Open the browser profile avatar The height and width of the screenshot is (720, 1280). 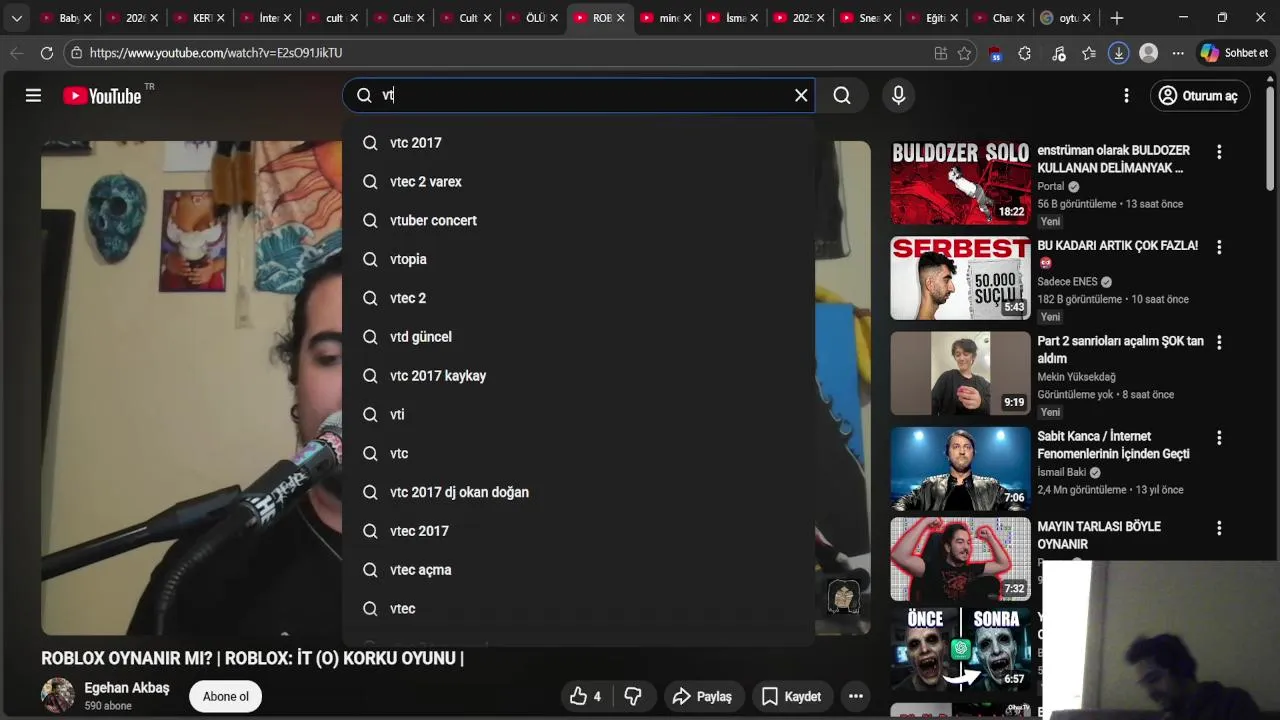point(1148,53)
